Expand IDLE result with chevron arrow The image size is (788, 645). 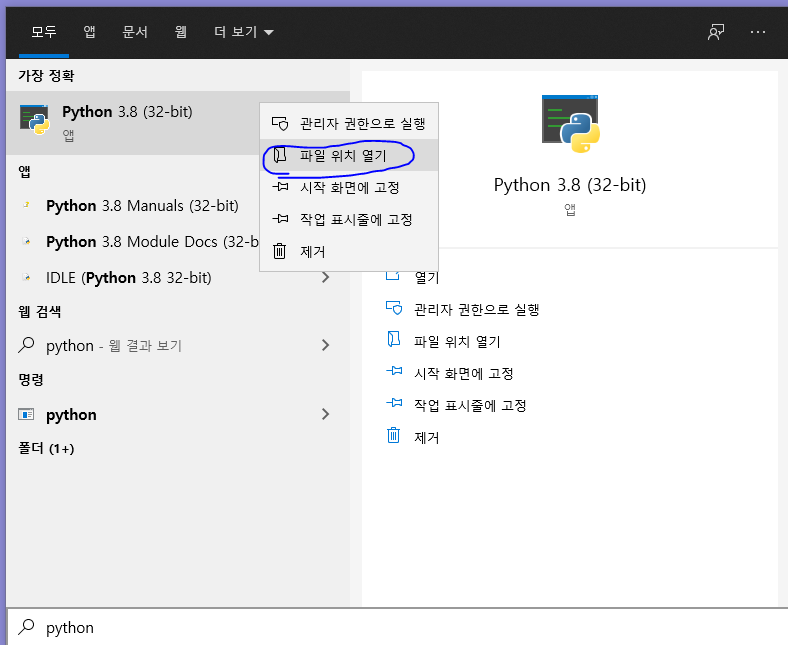[325, 278]
